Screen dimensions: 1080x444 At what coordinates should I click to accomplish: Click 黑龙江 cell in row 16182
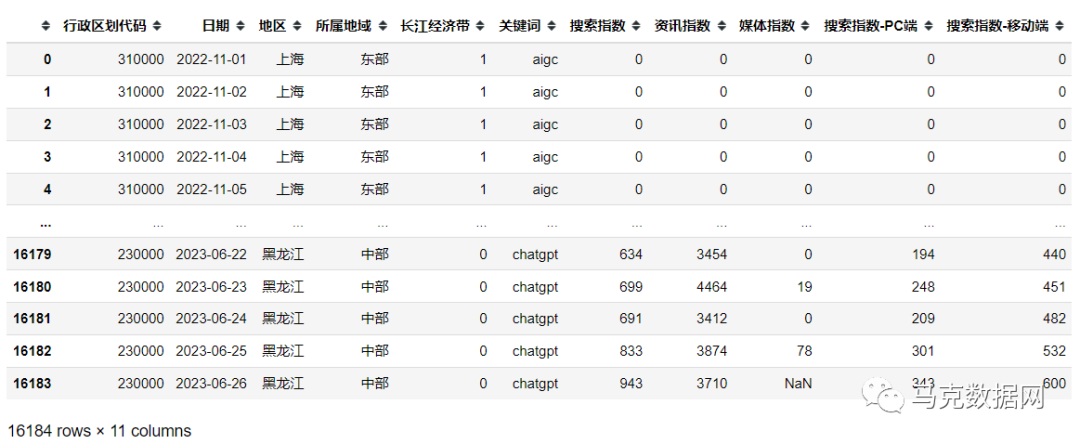pyautogui.click(x=283, y=351)
